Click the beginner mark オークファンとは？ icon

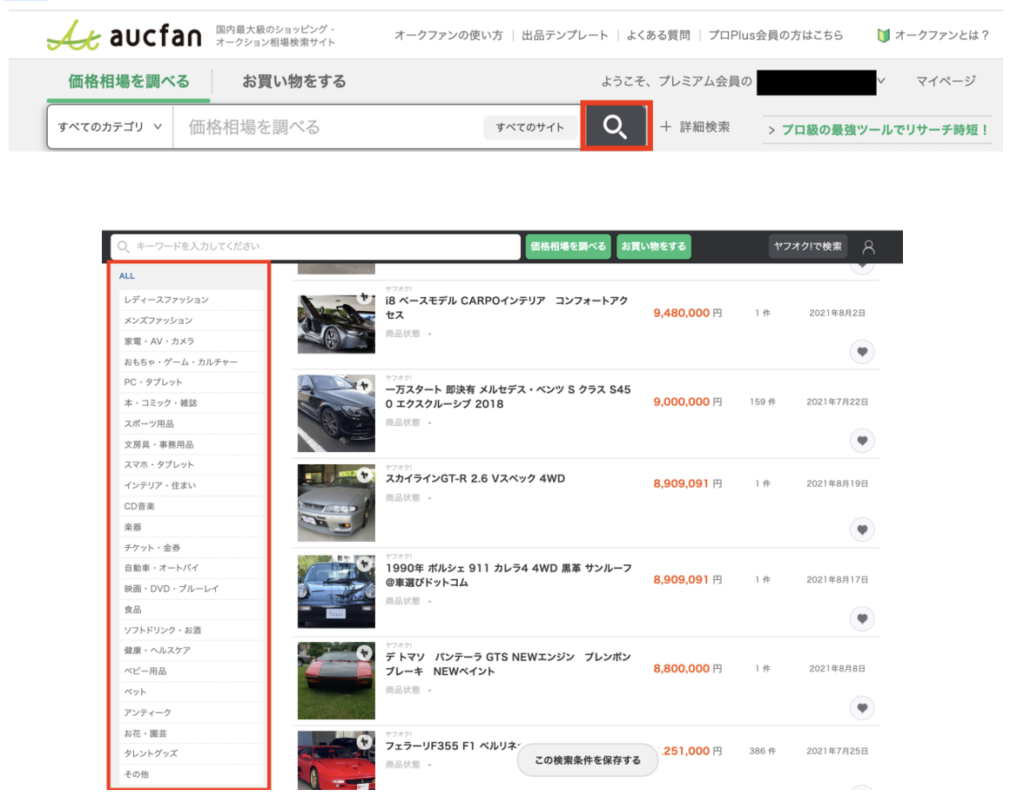[x=883, y=35]
